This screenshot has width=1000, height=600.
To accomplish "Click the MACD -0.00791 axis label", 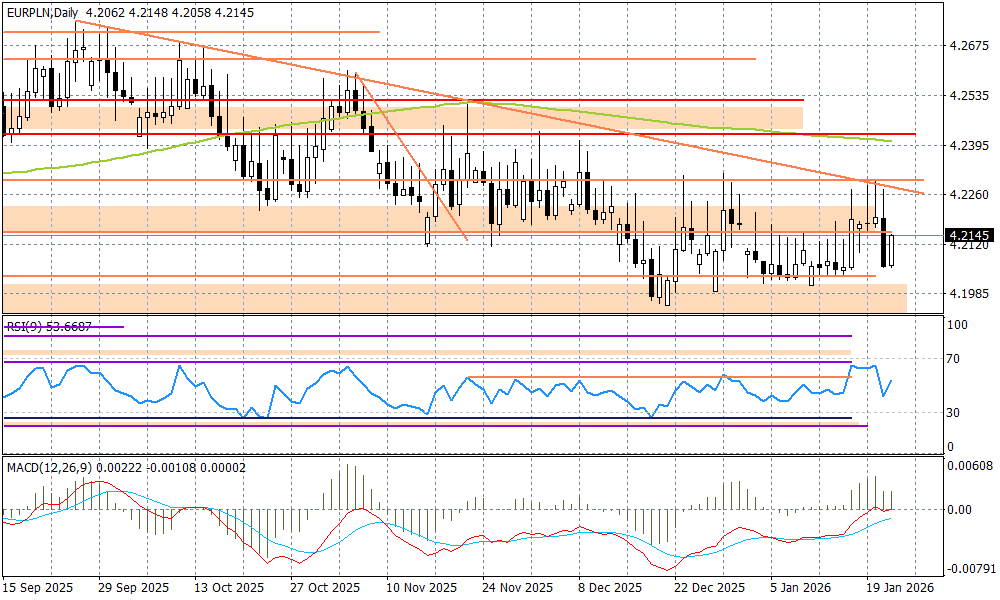I will point(970,569).
